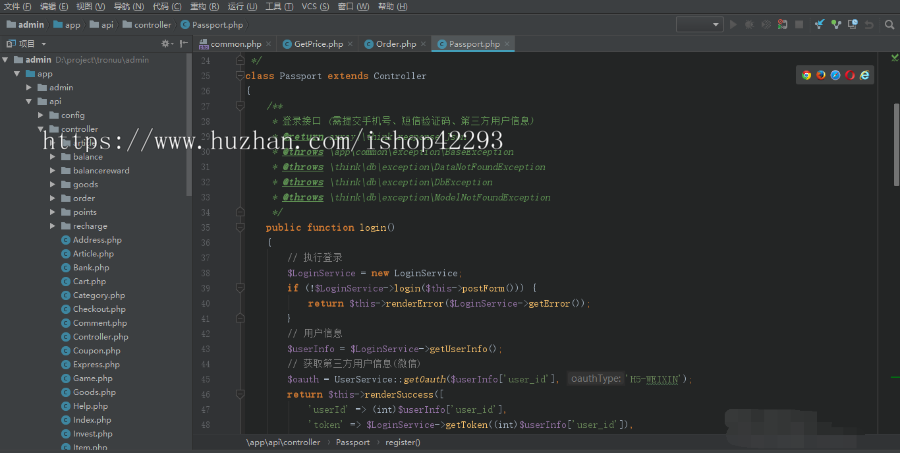The image size is (900, 453).
Task: Click the Stop square icon
Action: 798,25
